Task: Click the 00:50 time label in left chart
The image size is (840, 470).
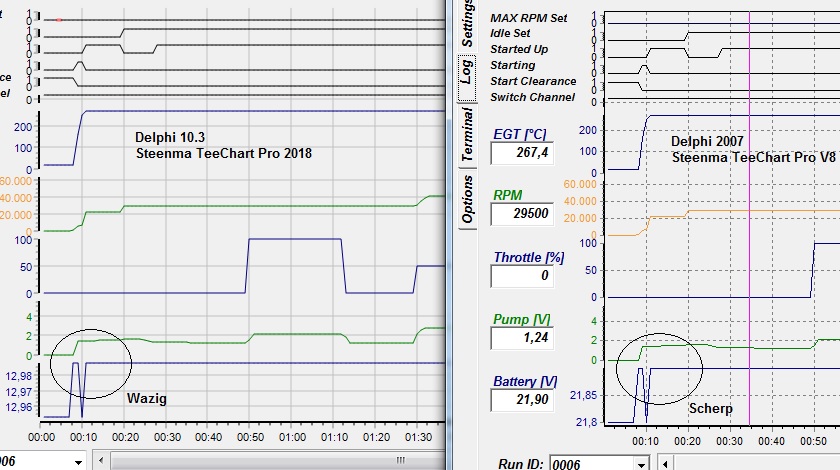Action: point(250,437)
